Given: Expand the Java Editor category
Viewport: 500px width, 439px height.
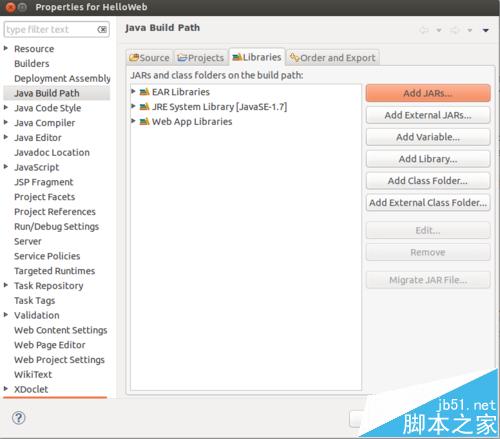Looking at the screenshot, I should (6, 137).
